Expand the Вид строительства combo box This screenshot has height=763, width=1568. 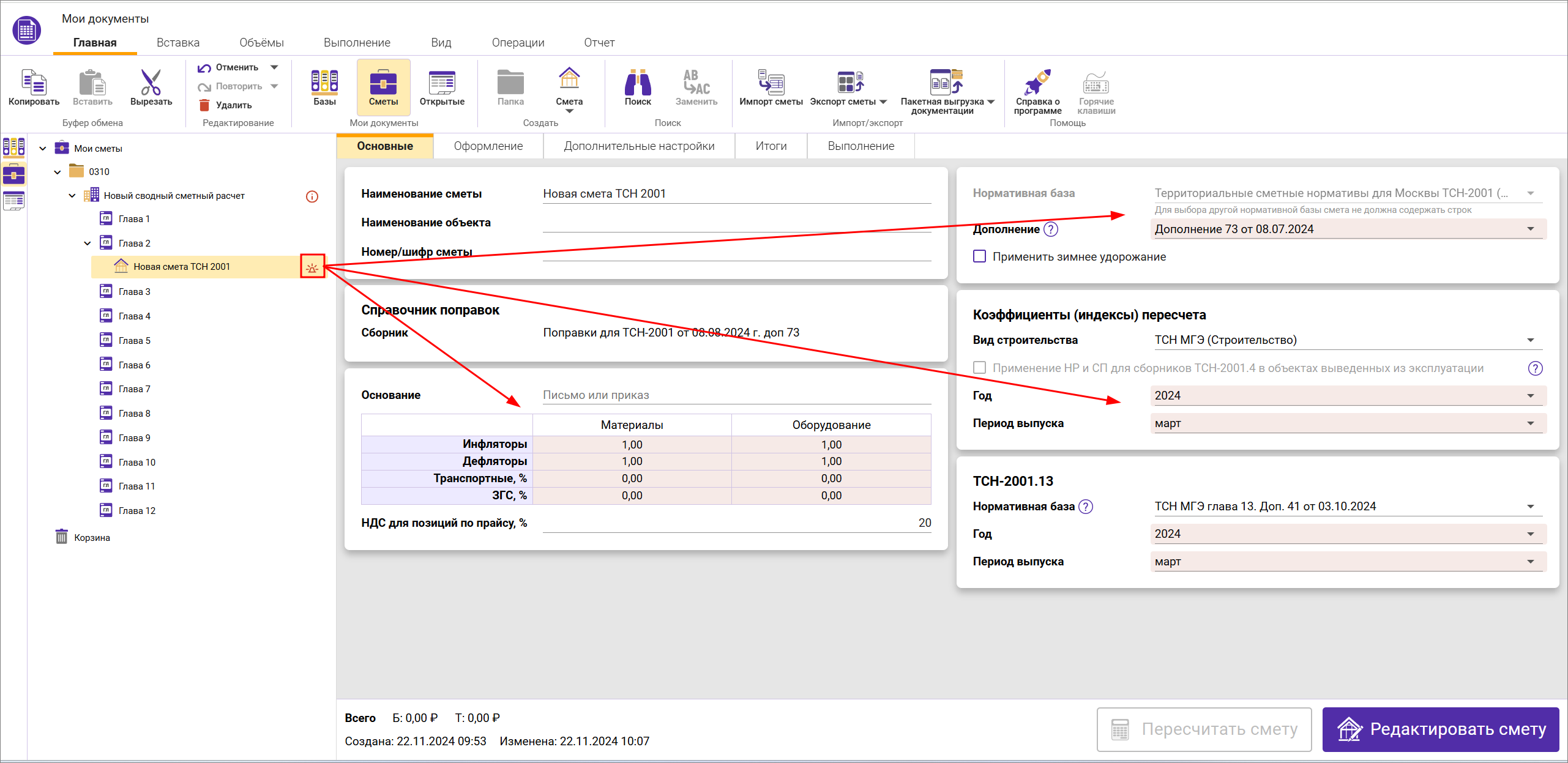1530,340
